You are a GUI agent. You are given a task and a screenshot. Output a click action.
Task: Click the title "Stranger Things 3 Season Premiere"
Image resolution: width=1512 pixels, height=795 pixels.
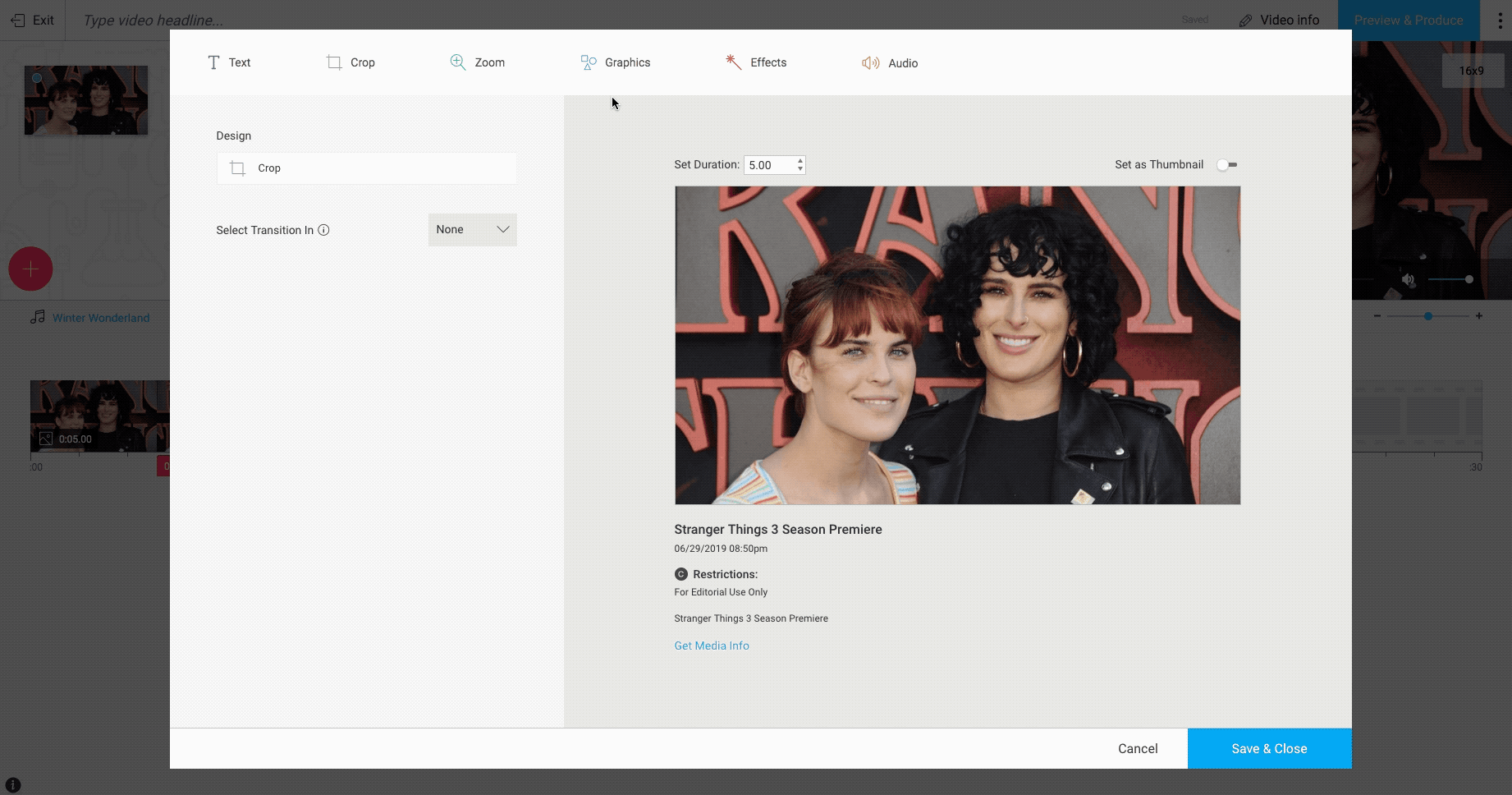(x=778, y=530)
